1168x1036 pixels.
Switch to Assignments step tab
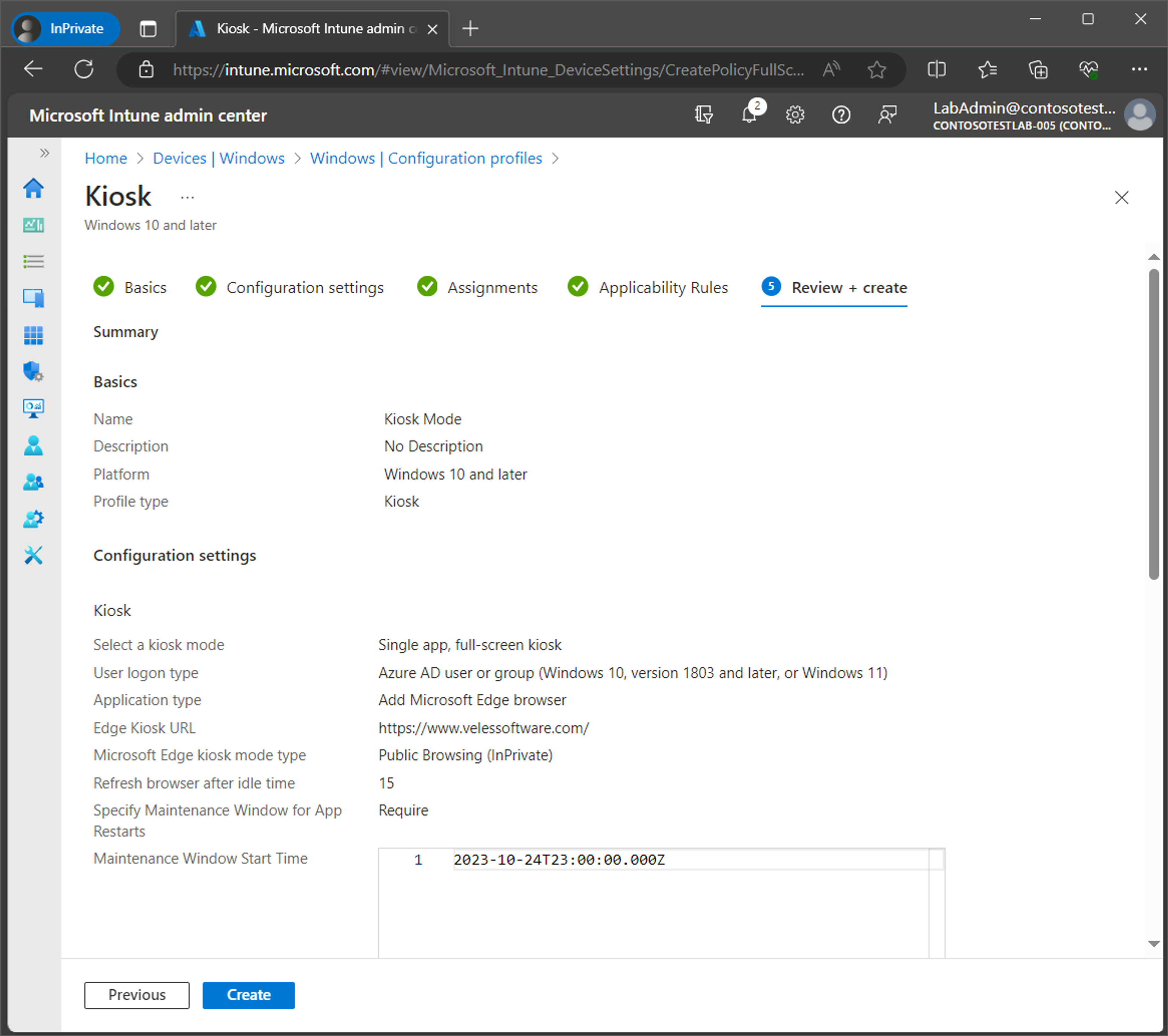477,287
